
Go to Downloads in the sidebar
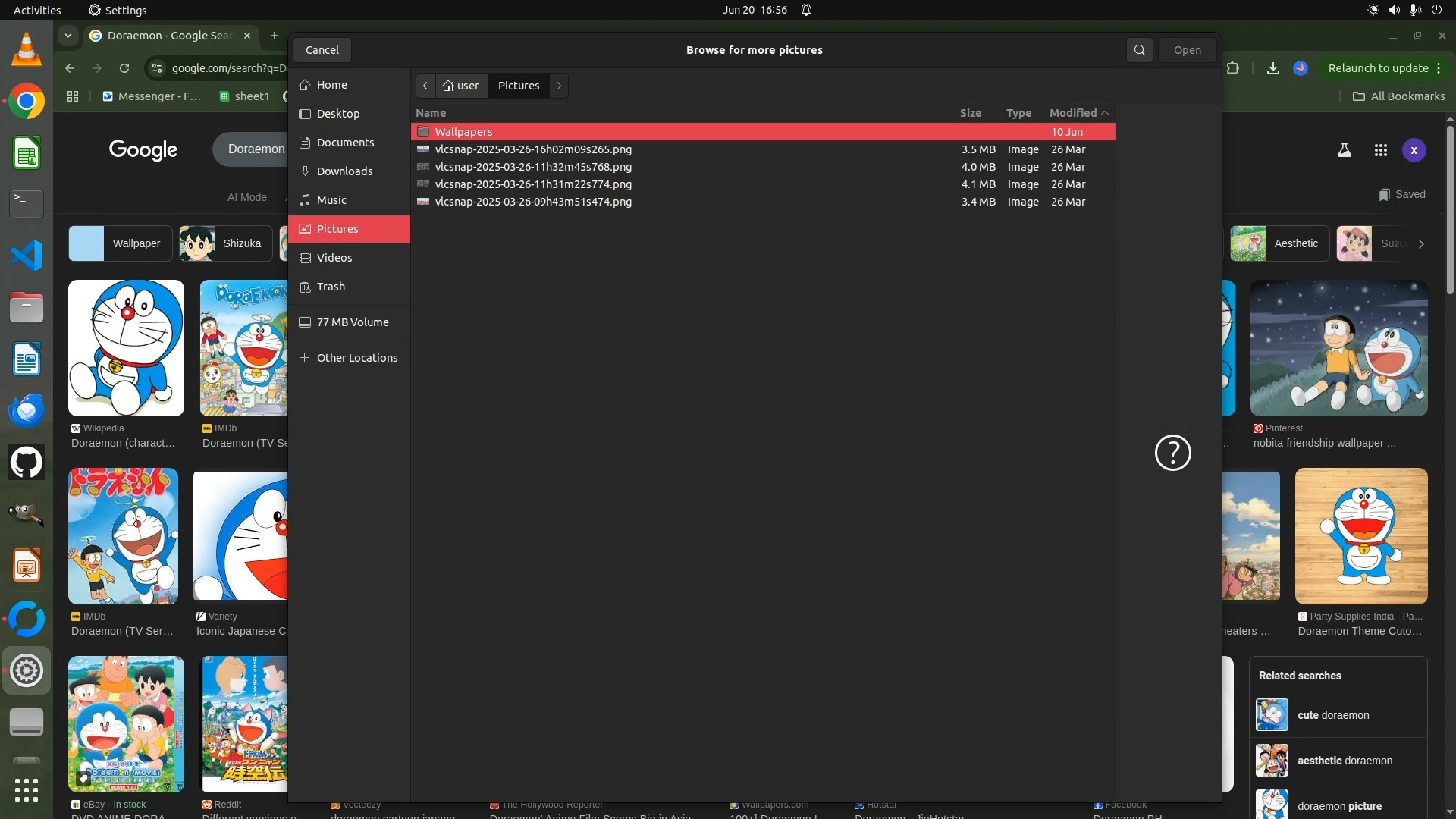point(344,171)
